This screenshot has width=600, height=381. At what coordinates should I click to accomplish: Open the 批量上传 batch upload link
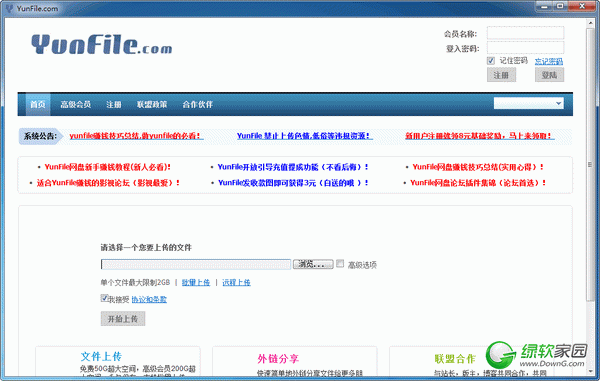[196, 282]
